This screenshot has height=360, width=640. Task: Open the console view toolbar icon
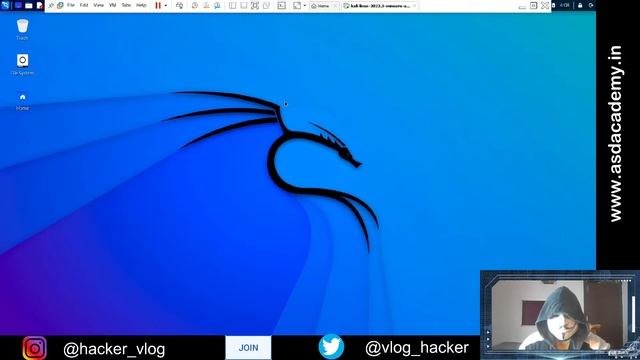point(282,5)
